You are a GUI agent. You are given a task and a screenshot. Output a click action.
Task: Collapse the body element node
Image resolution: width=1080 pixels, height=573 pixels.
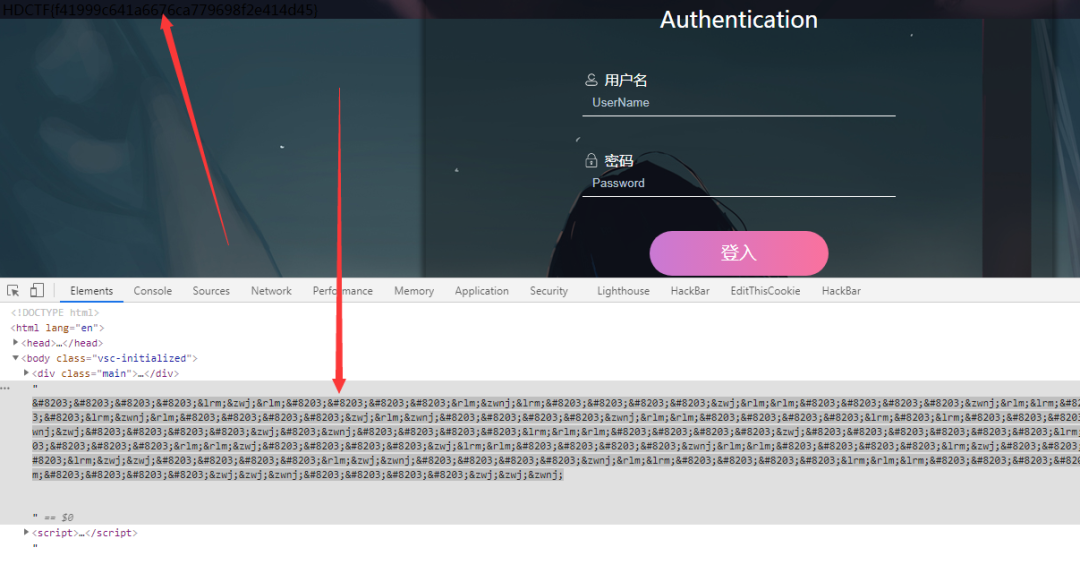(15, 357)
